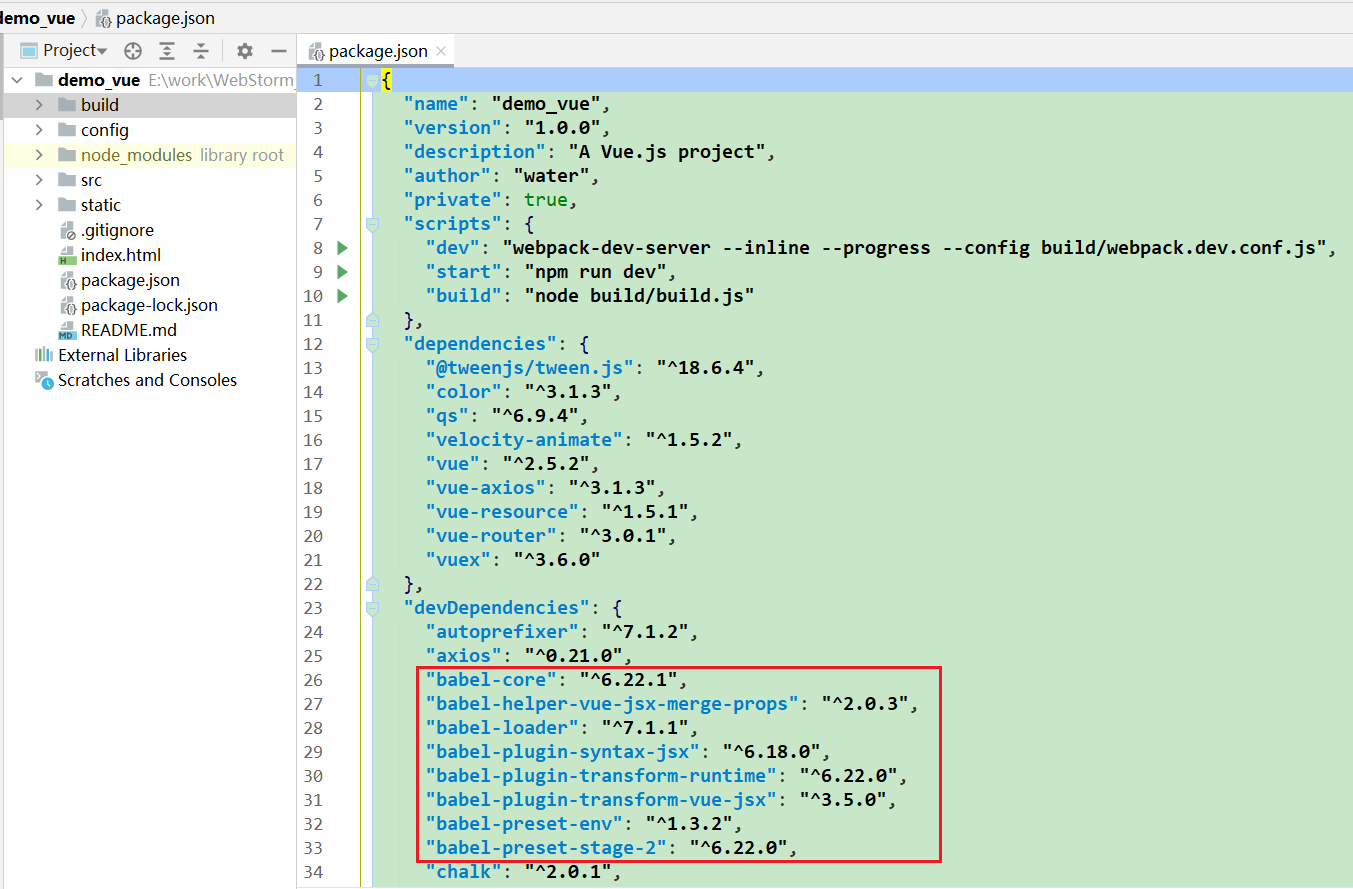This screenshot has height=889, width=1353.
Task: Click the Select Opened File crosshair icon
Action: 132,50
